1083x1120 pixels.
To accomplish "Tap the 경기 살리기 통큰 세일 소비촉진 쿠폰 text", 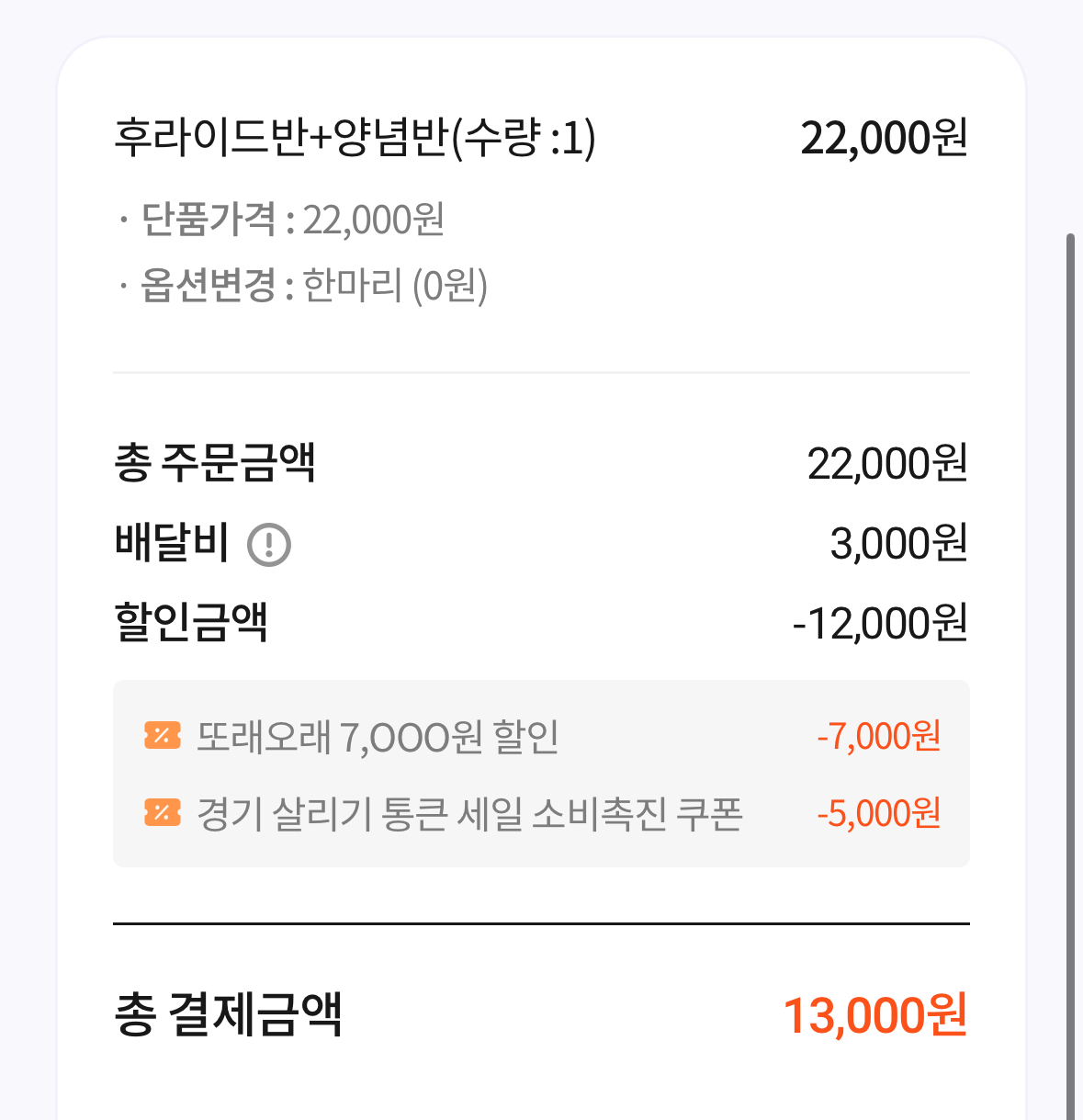I will pos(469,813).
